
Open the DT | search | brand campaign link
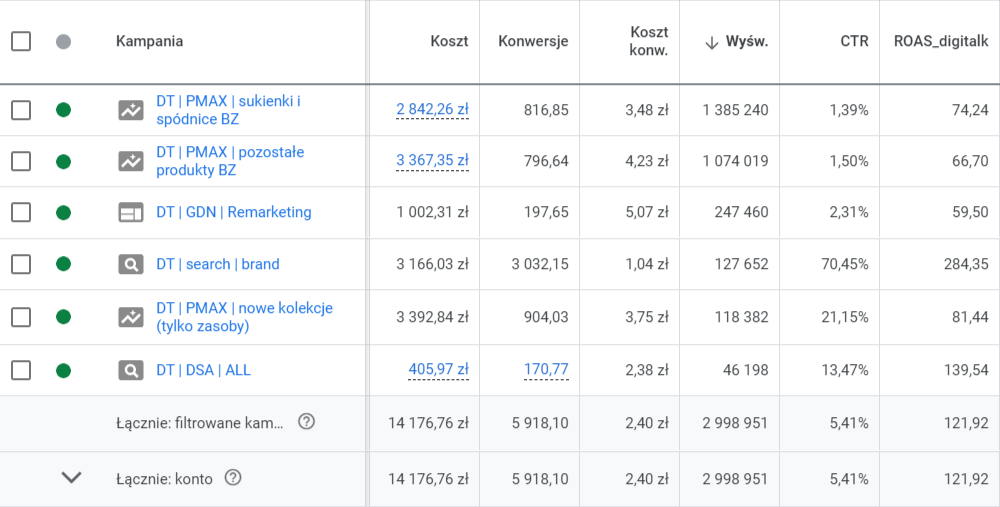[218, 264]
